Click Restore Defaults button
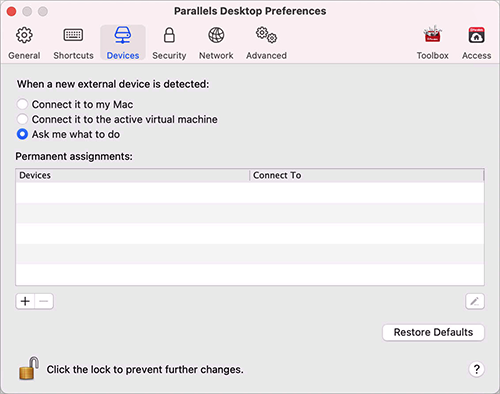The width and height of the screenshot is (500, 394). click(433, 332)
